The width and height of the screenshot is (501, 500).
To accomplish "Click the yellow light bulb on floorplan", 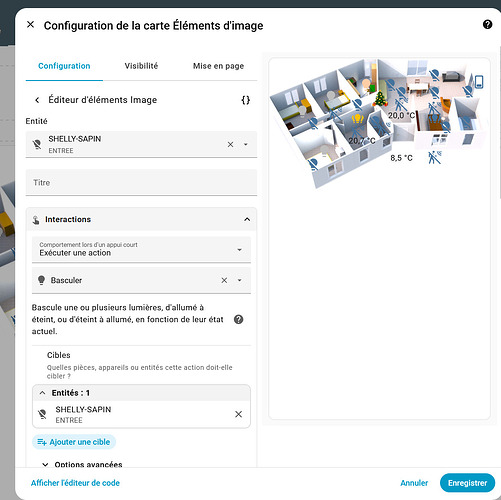I will [x=357, y=119].
